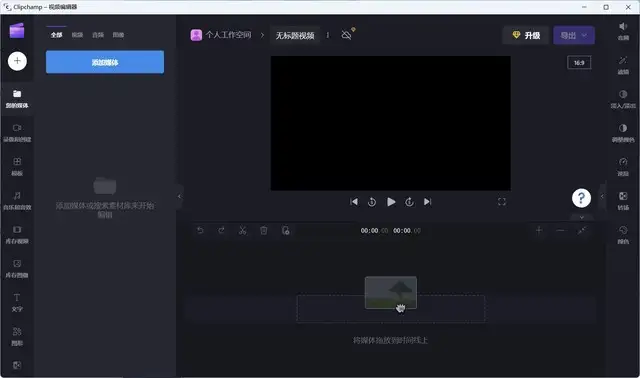Open the Templates sidebar tab

[x=17, y=167]
